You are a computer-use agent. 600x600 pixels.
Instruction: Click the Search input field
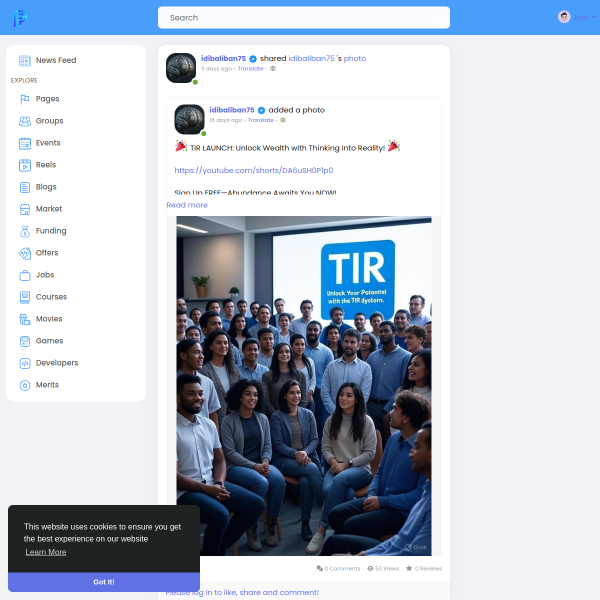coord(303,17)
